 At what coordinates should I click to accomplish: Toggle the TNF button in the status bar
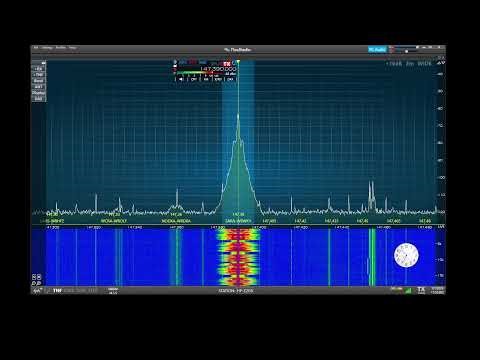[57, 291]
